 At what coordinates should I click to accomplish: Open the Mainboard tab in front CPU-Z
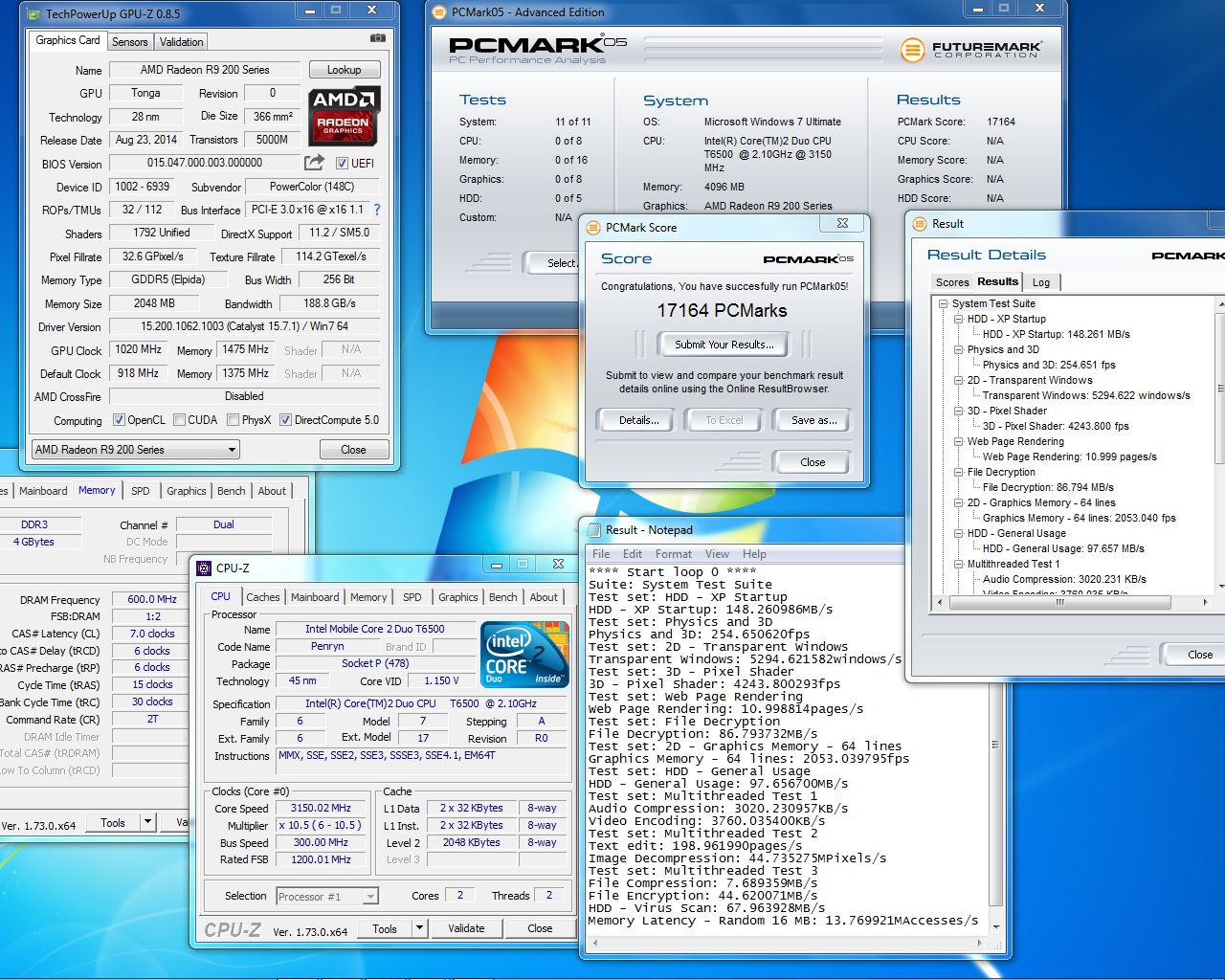[x=315, y=597]
